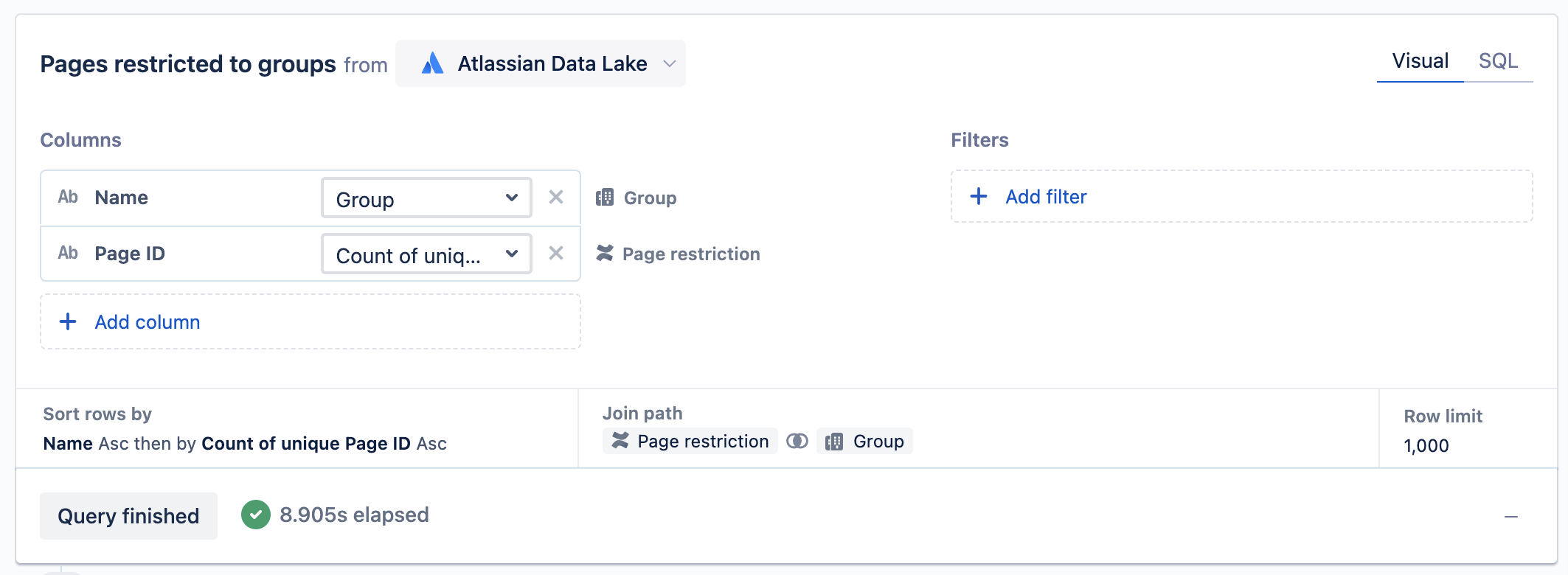Click the Confluence icon in the Join path chip
This screenshot has width=1568, height=575.
tap(620, 441)
